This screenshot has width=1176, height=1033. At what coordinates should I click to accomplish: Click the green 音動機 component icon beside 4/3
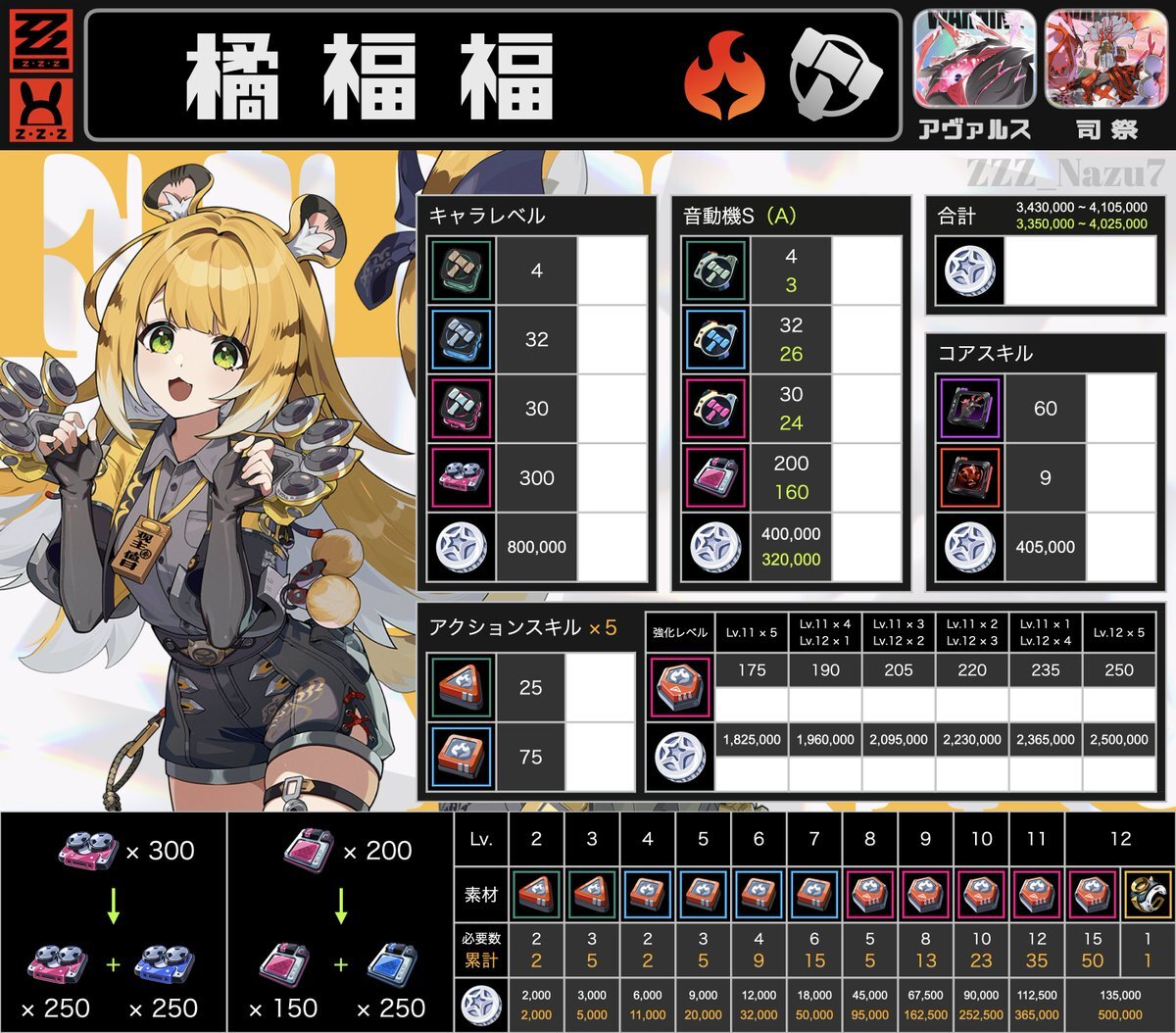click(716, 271)
